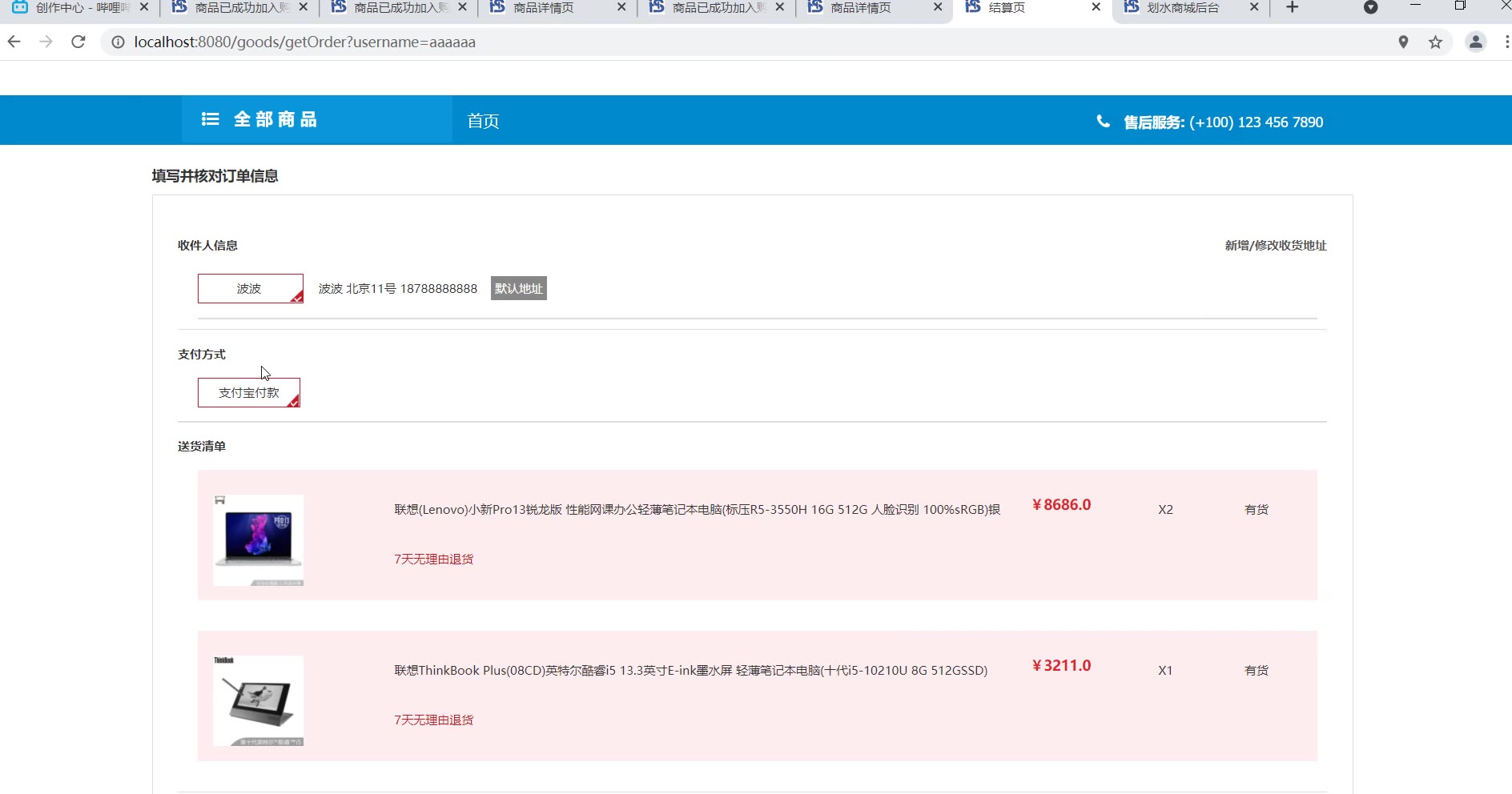The image size is (1512, 794).
Task: Click the 支付方式 section label
Action: 202,355
